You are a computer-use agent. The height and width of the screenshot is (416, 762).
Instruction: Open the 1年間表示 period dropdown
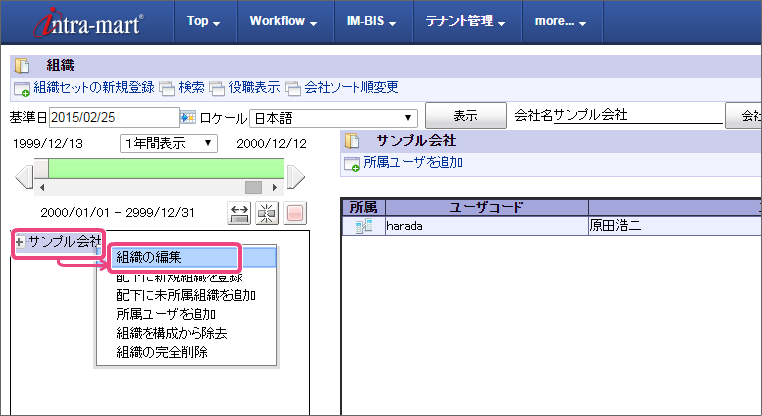click(168, 143)
